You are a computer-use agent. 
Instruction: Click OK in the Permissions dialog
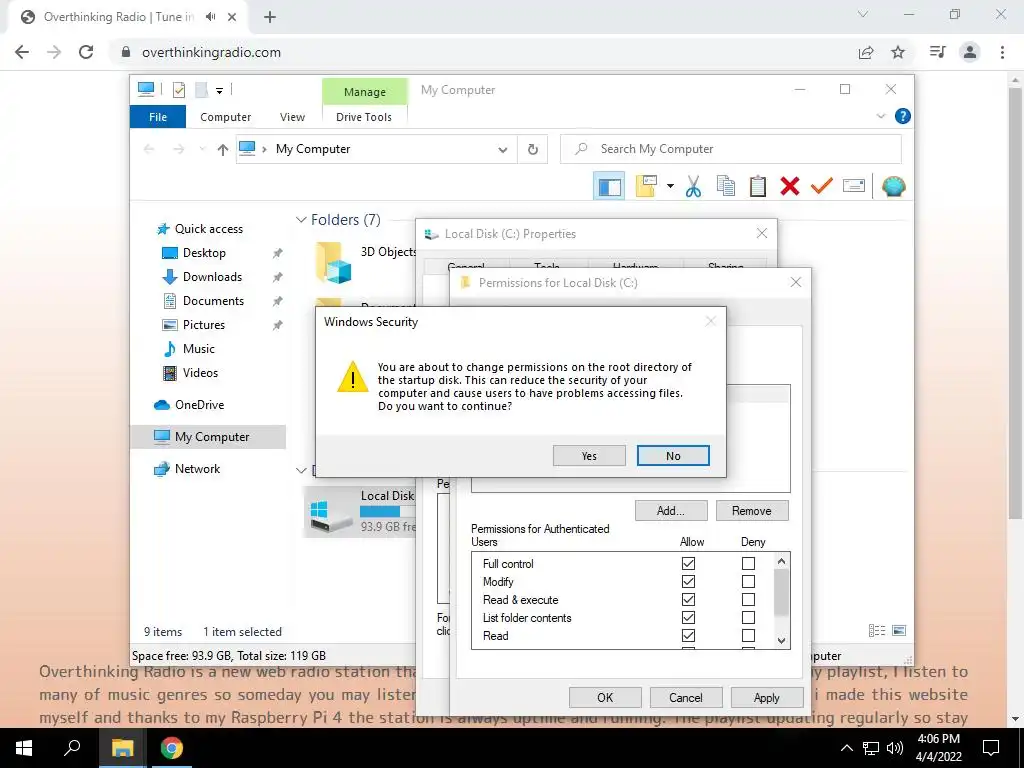[605, 697]
